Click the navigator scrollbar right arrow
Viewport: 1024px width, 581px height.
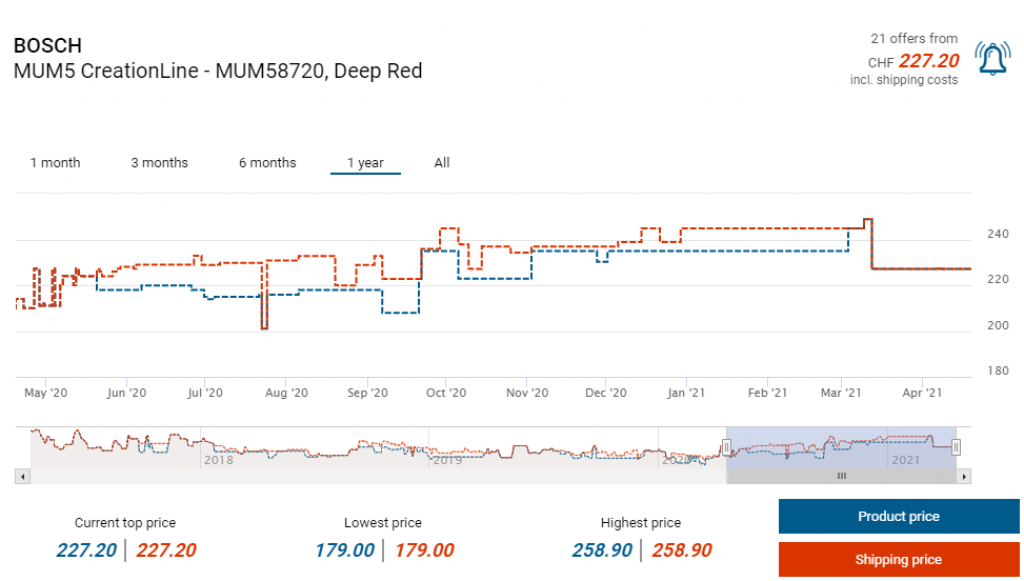tap(963, 477)
